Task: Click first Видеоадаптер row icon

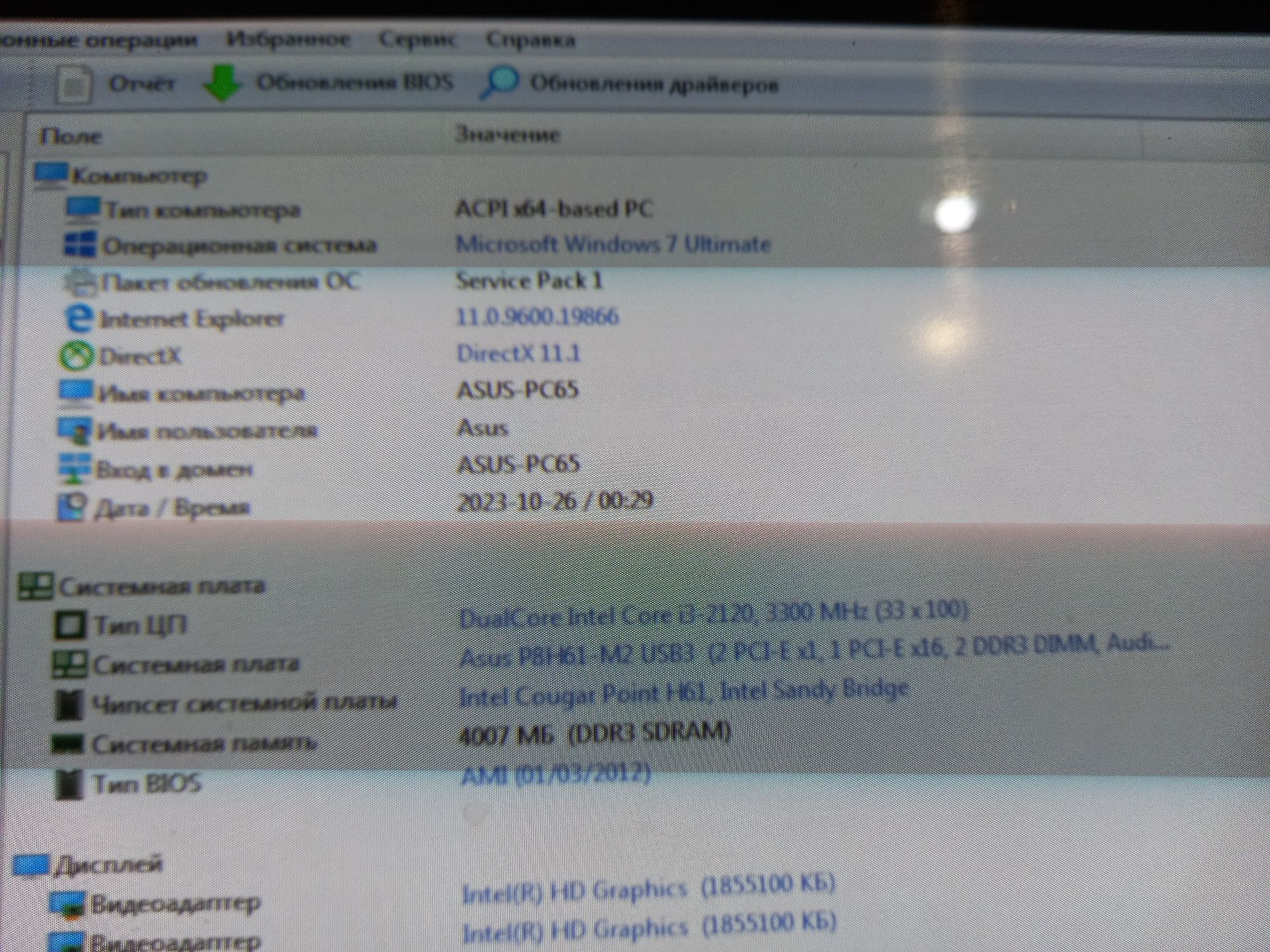Action: pos(67,906)
